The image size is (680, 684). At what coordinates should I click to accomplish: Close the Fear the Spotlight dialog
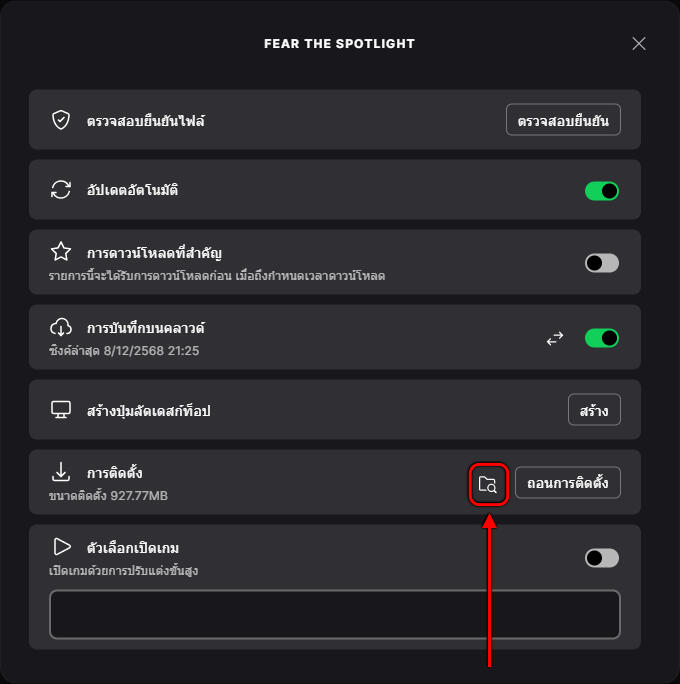pos(639,44)
